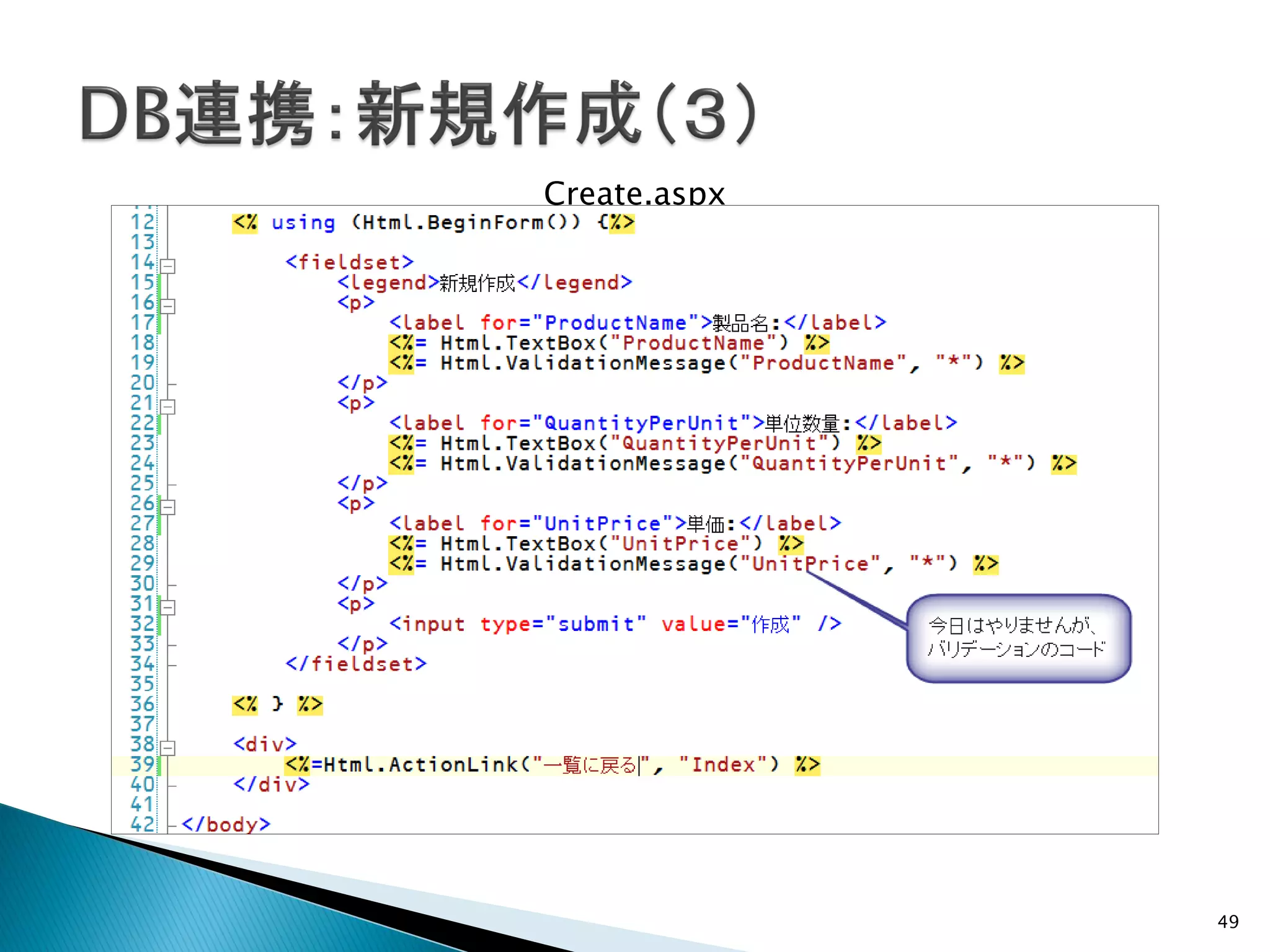Click the Create.aspx file title

634,193
